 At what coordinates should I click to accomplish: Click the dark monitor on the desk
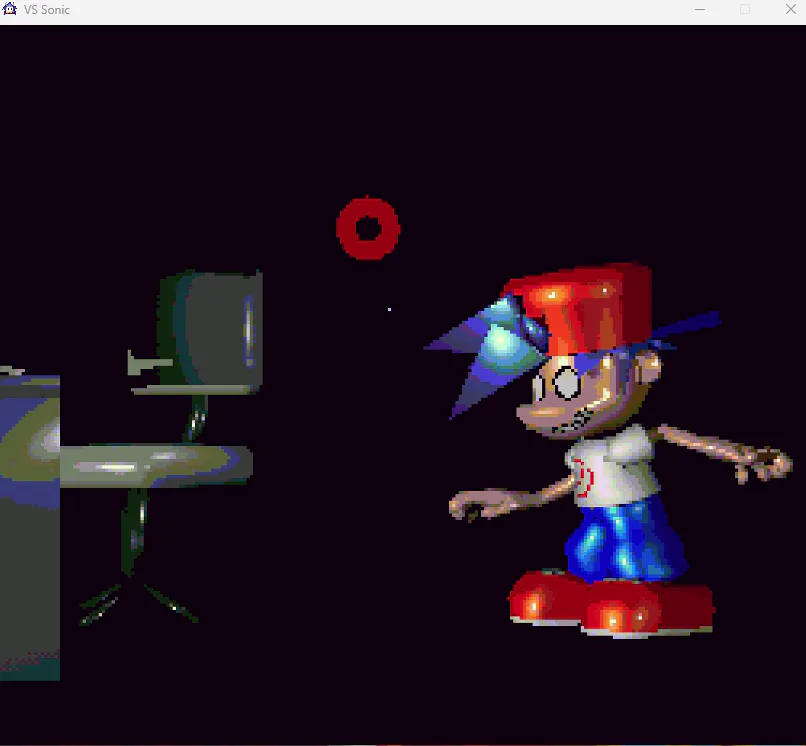(x=210, y=330)
